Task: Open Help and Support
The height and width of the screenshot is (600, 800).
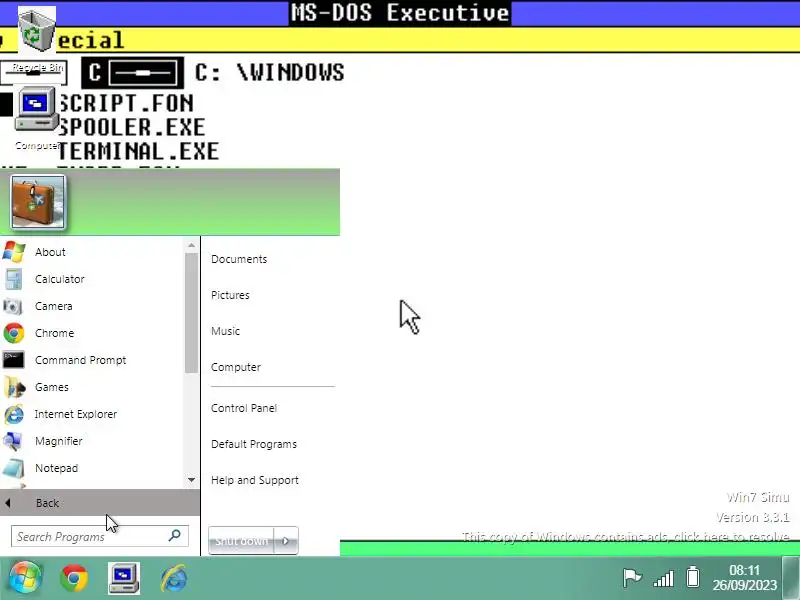Action: [x=255, y=481]
